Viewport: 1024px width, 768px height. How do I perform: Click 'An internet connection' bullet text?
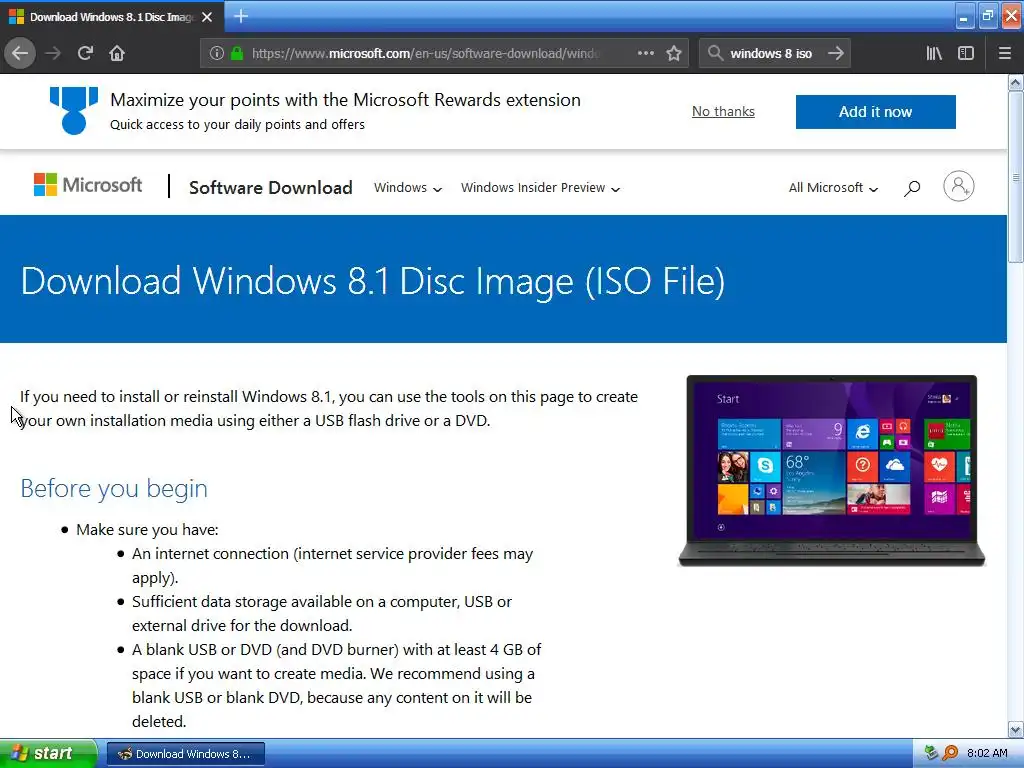point(332,566)
